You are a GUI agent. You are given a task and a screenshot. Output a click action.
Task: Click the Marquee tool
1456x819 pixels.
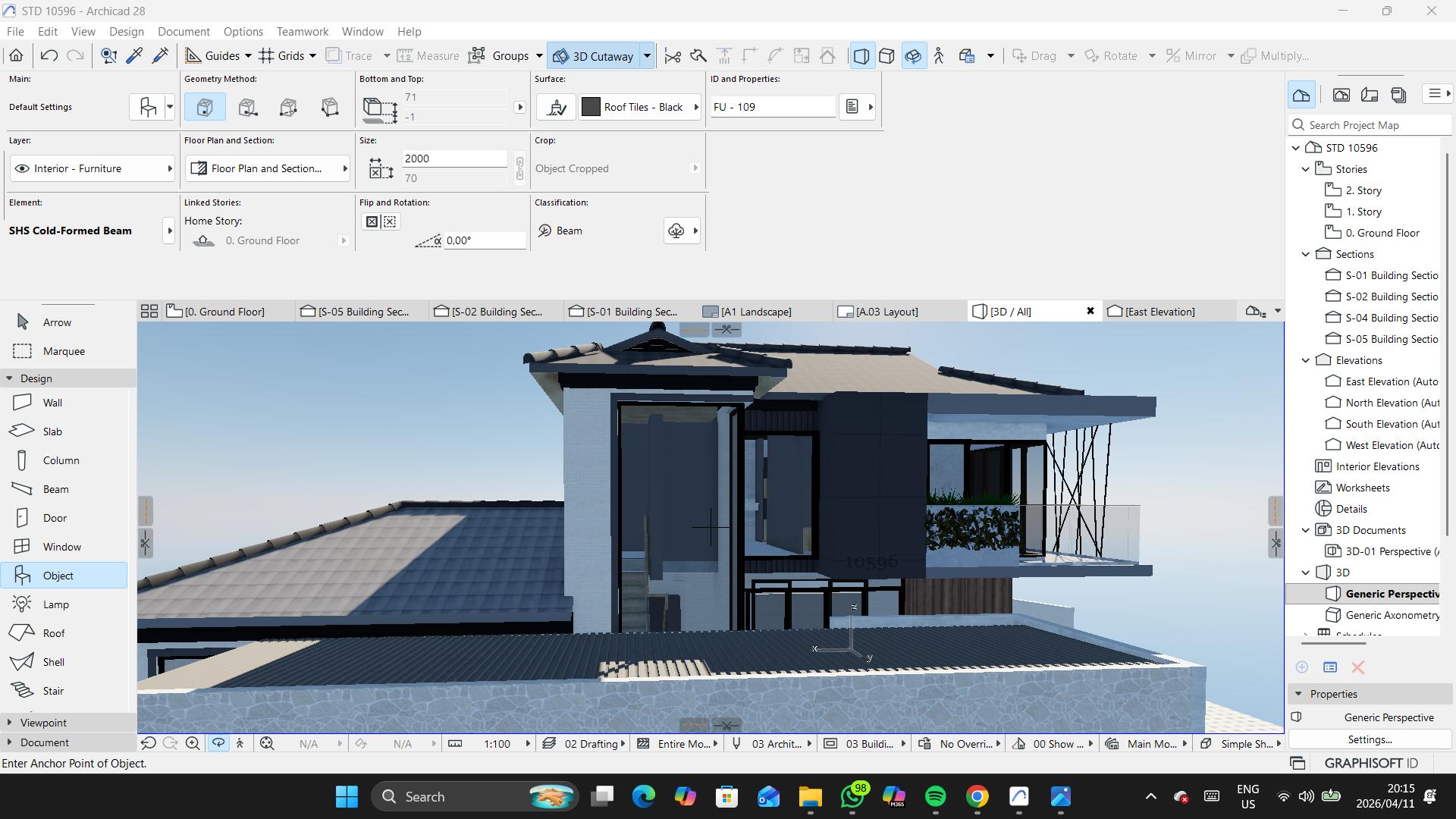pos(63,351)
